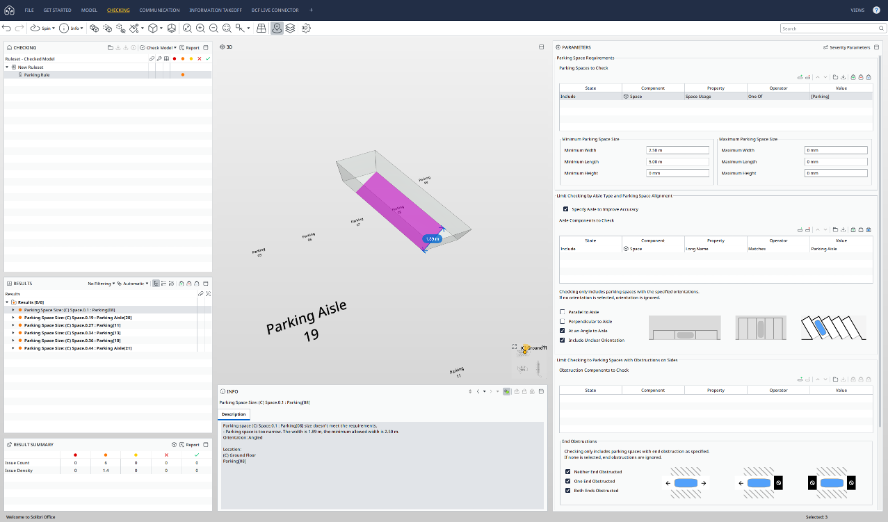Open the Solibri home logo icon
Screen dimensions: 888x522
point(9,8)
